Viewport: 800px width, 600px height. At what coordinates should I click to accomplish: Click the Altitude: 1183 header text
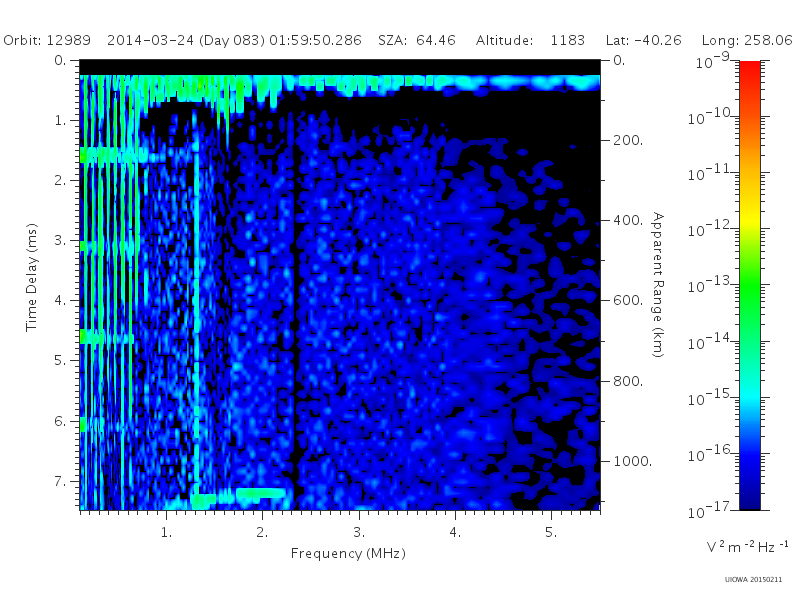pyautogui.click(x=530, y=40)
